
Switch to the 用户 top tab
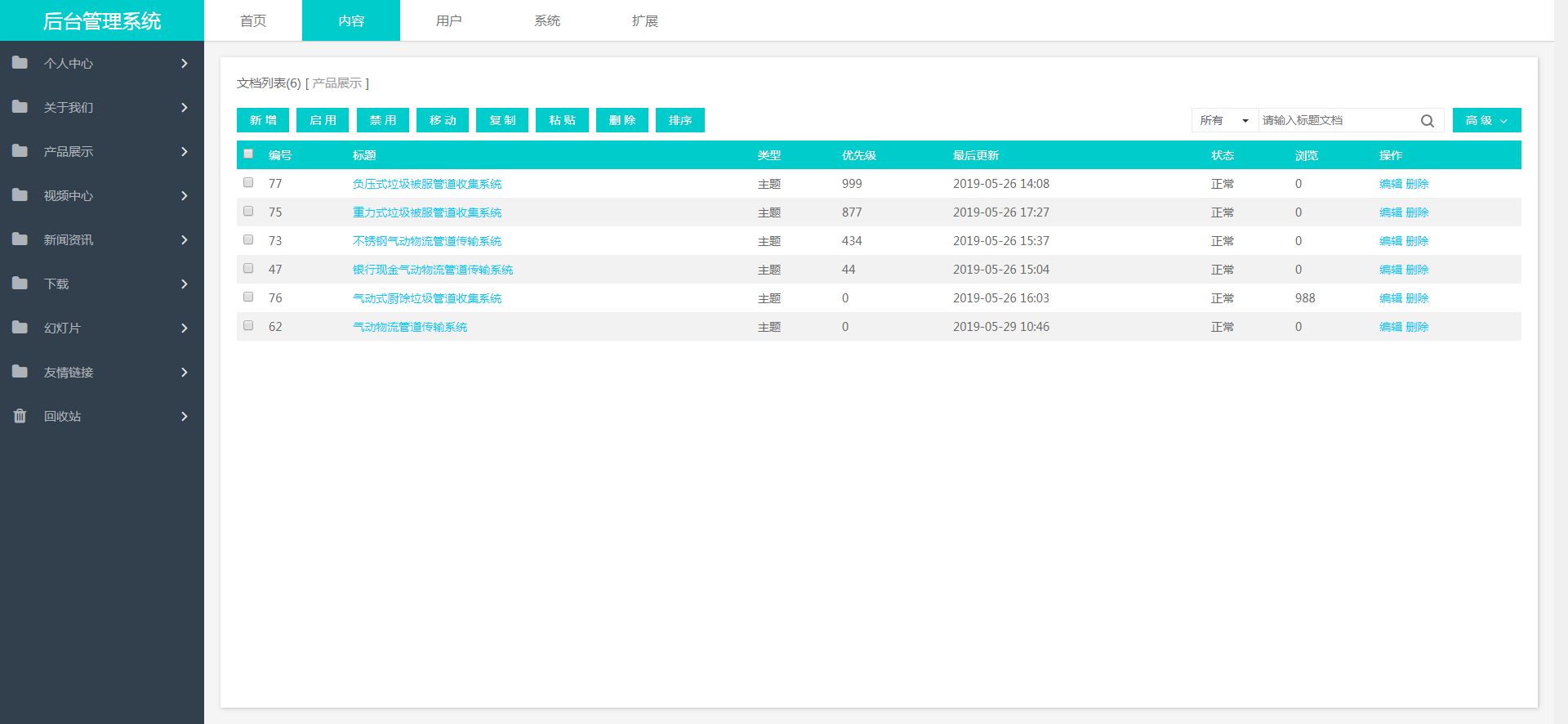448,20
